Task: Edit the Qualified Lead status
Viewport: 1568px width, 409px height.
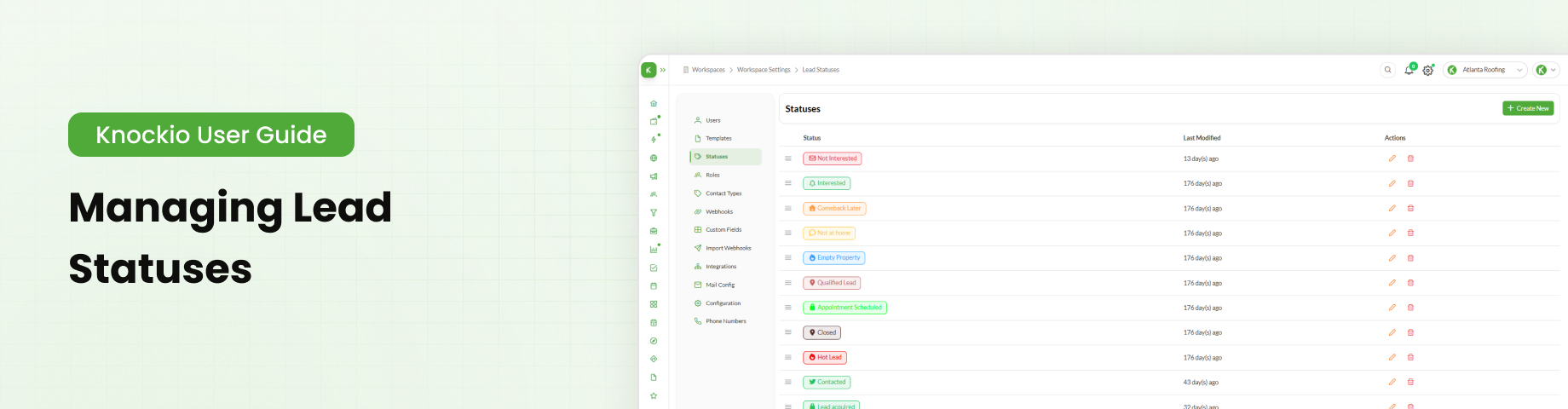Action: pos(1392,283)
